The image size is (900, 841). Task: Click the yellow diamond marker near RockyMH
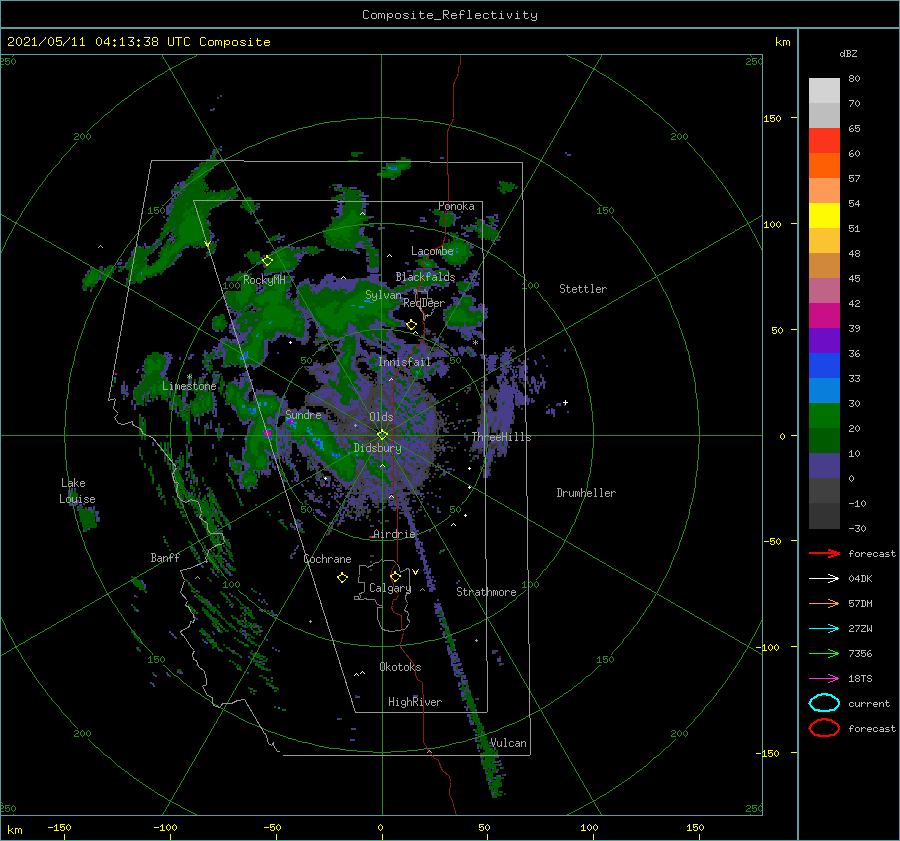tap(267, 261)
